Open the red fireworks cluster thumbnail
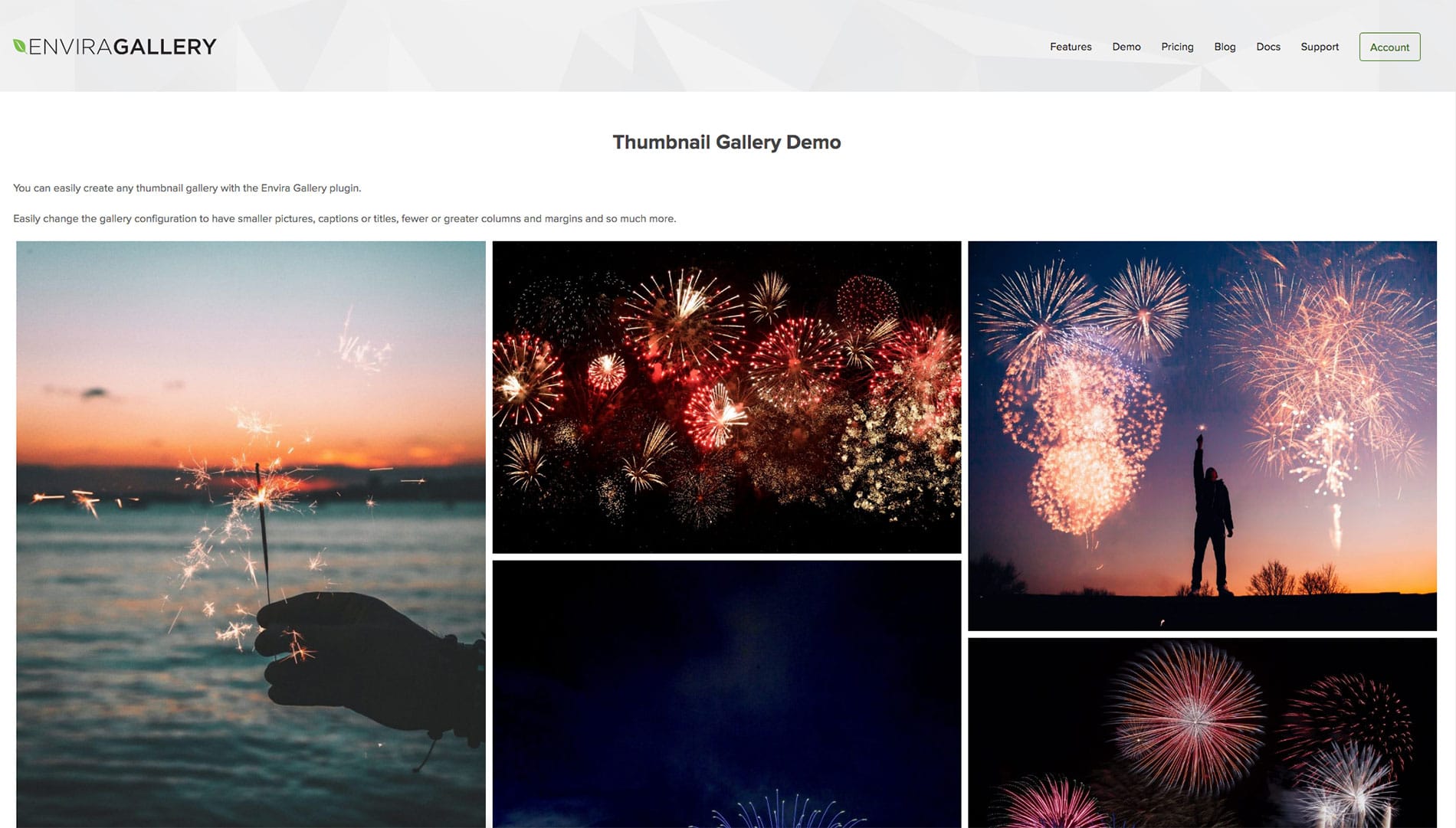The width and height of the screenshot is (1456, 828). tap(726, 397)
